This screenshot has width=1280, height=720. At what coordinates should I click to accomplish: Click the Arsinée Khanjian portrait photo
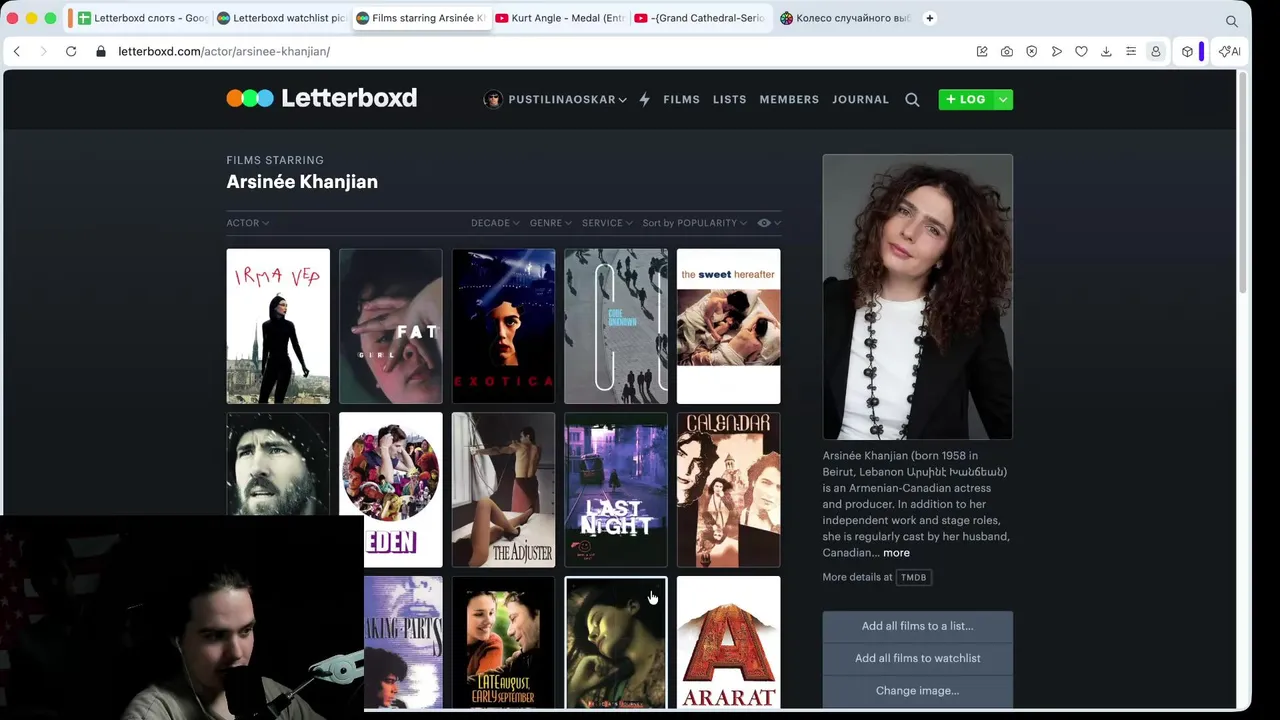point(917,297)
